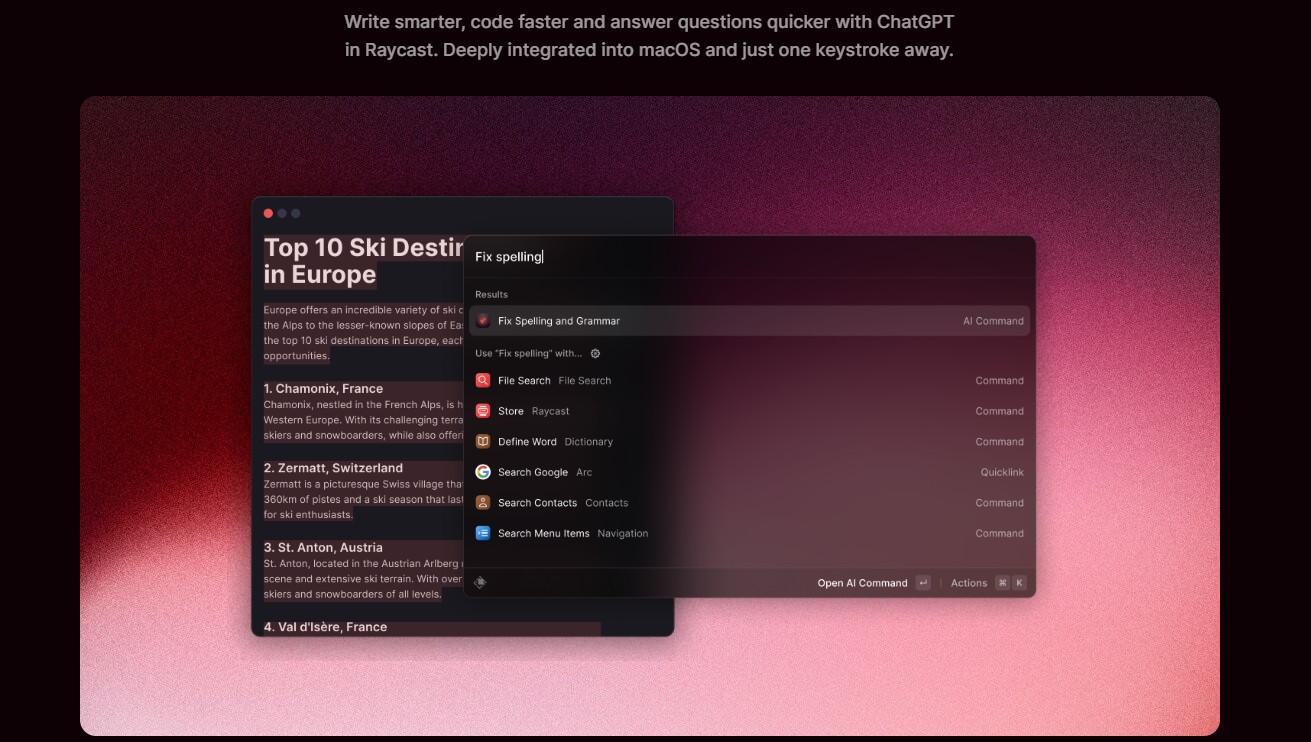Screen dimensions: 1311x742
Task: Select the Search Google quicklink row
Action: pyautogui.click(x=748, y=472)
